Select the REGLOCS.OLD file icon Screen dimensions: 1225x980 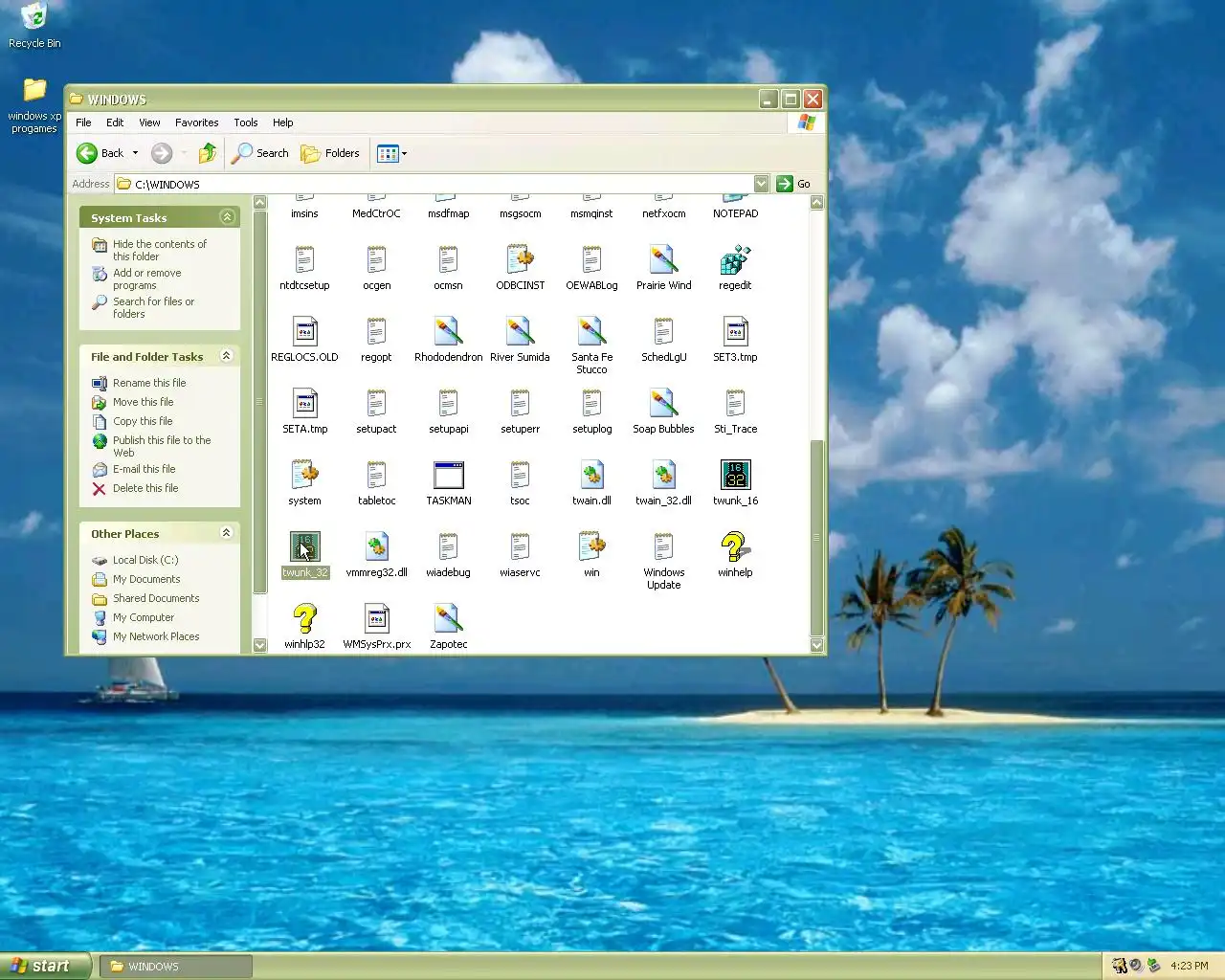tap(304, 331)
